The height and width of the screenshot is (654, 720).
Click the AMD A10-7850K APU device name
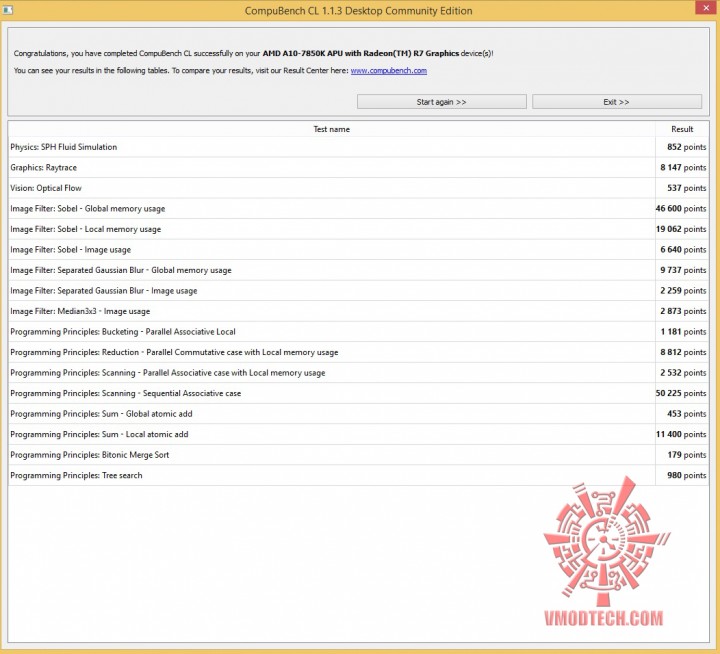coord(360,53)
